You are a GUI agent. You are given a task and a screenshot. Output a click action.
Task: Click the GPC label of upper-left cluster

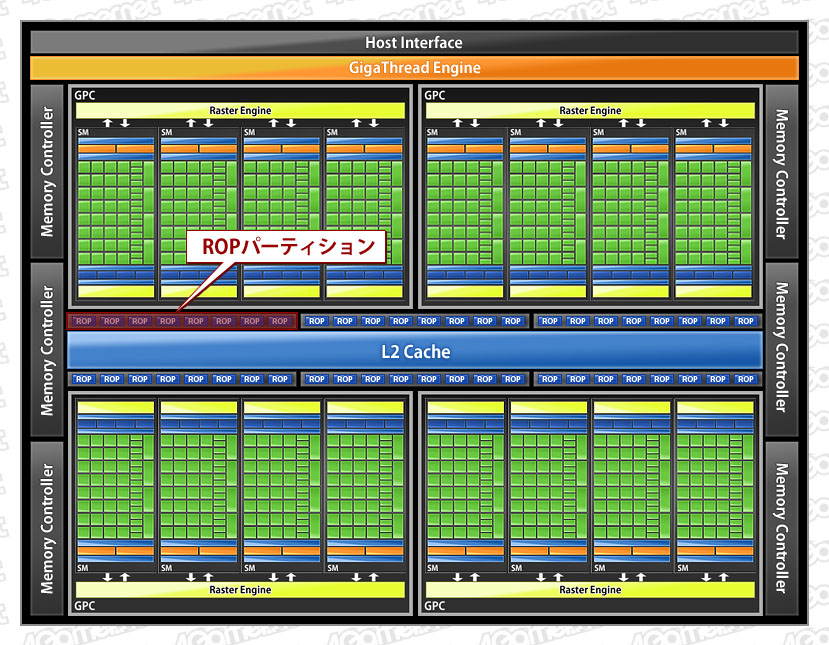pos(85,95)
